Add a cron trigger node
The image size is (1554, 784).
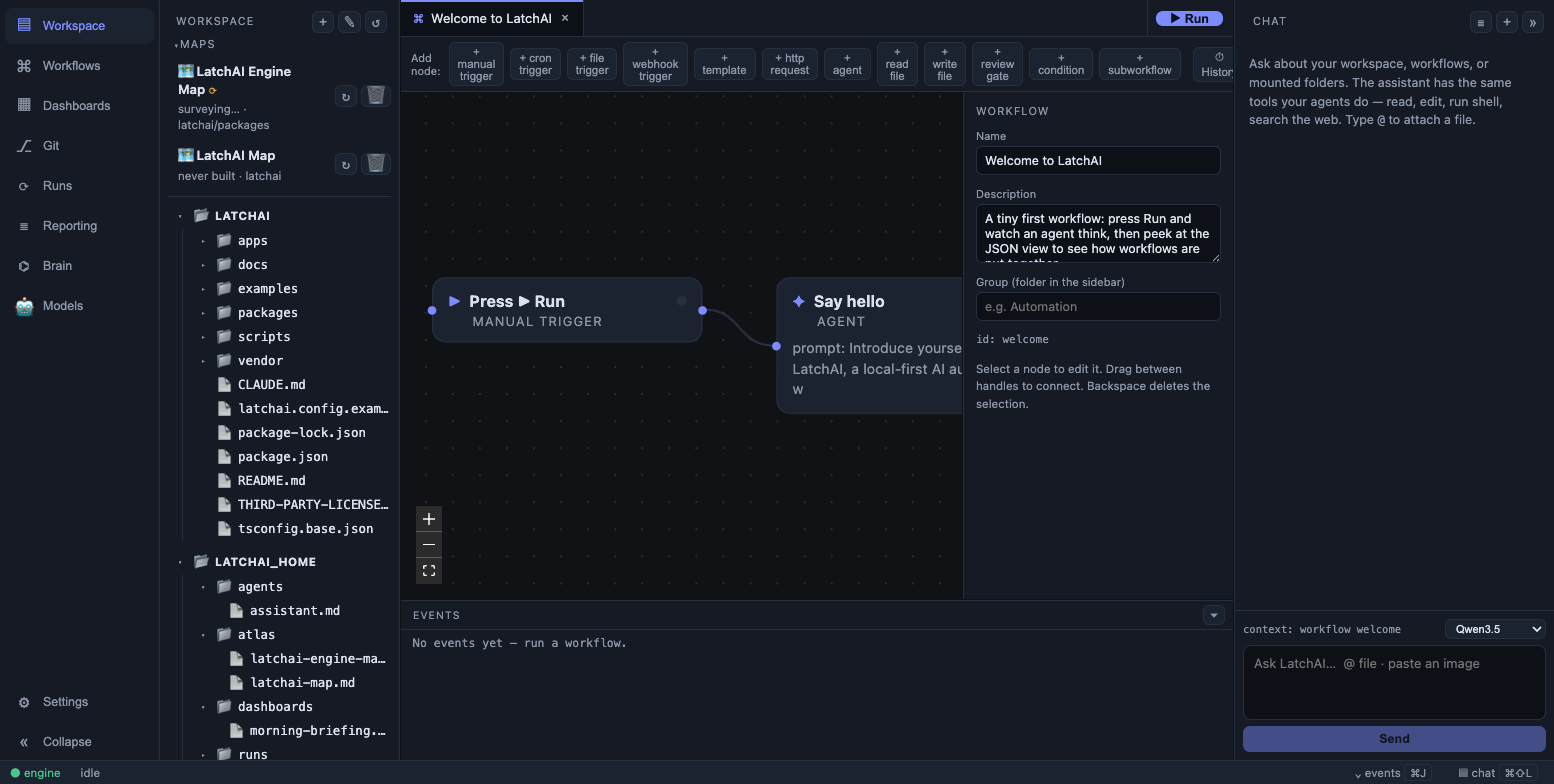click(x=535, y=64)
